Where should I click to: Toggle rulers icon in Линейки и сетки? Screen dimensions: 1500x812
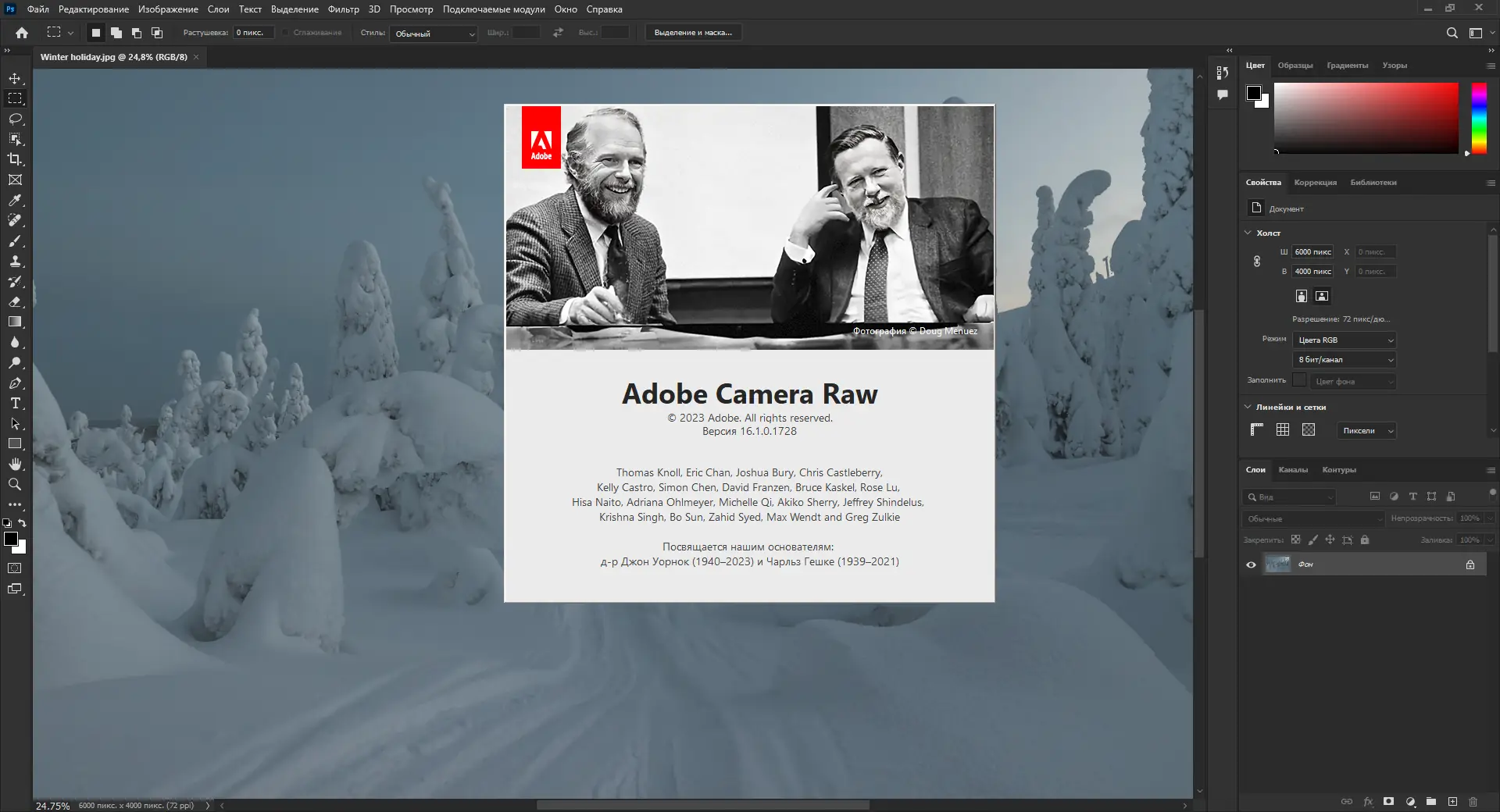click(1257, 429)
